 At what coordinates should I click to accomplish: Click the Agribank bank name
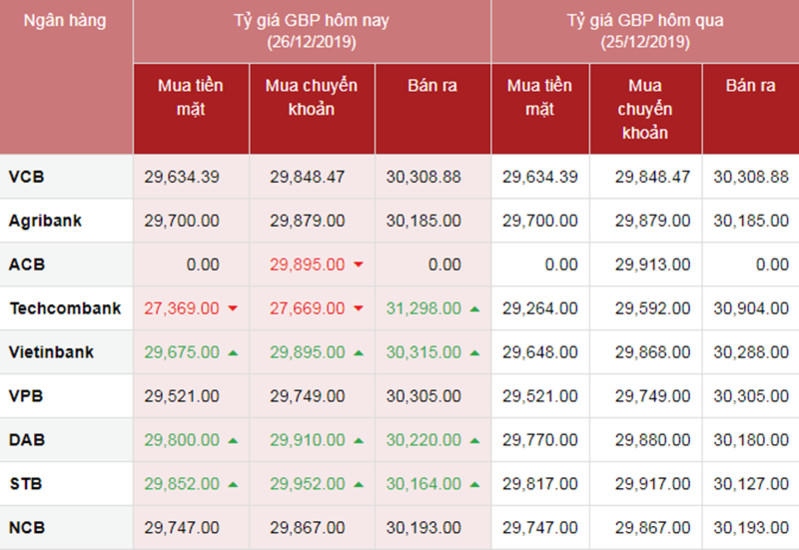[x=45, y=221]
